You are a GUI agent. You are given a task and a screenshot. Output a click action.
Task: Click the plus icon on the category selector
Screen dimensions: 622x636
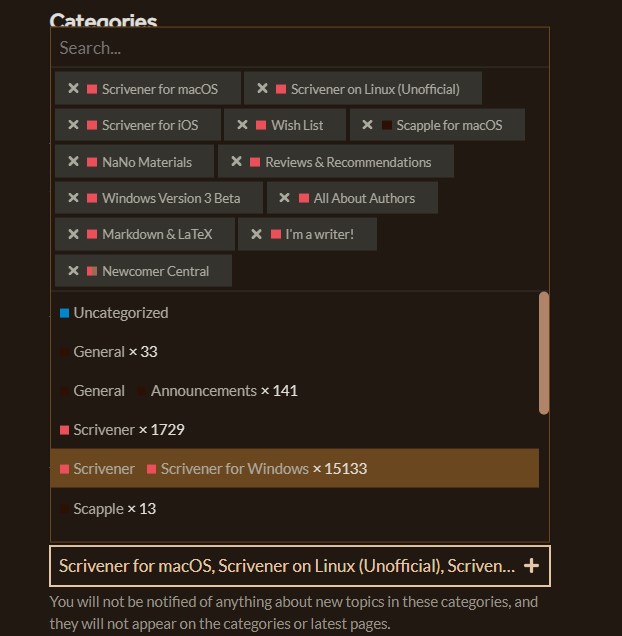click(531, 565)
